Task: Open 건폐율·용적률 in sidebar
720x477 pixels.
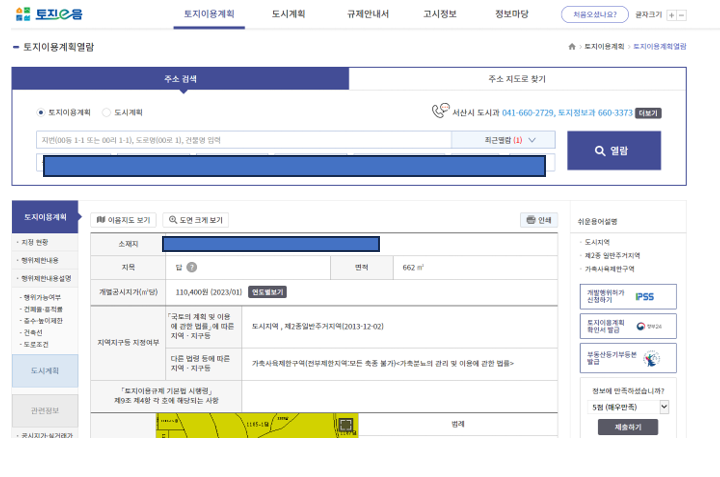Action: (x=43, y=309)
